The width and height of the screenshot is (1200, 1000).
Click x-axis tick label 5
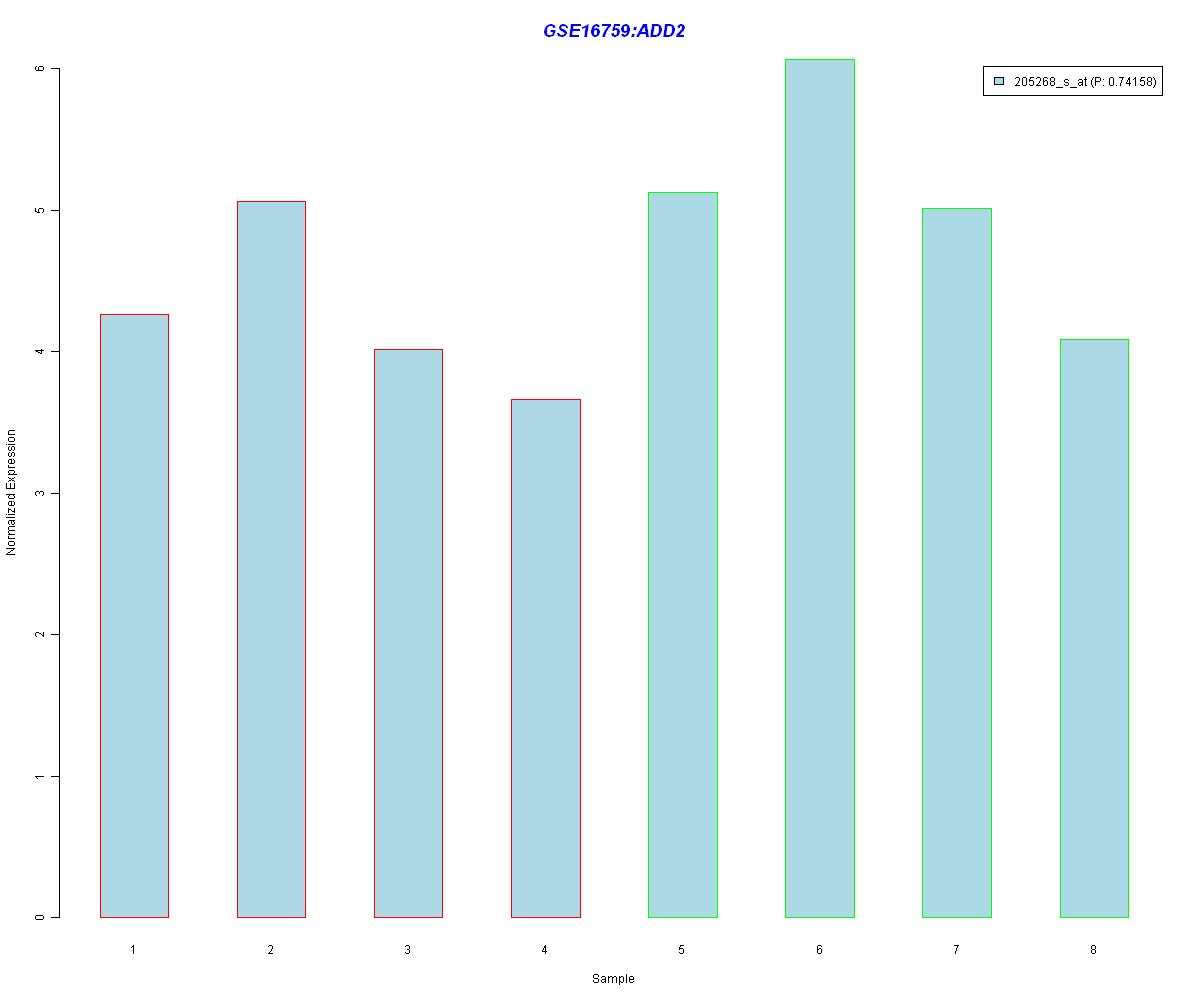click(x=682, y=949)
